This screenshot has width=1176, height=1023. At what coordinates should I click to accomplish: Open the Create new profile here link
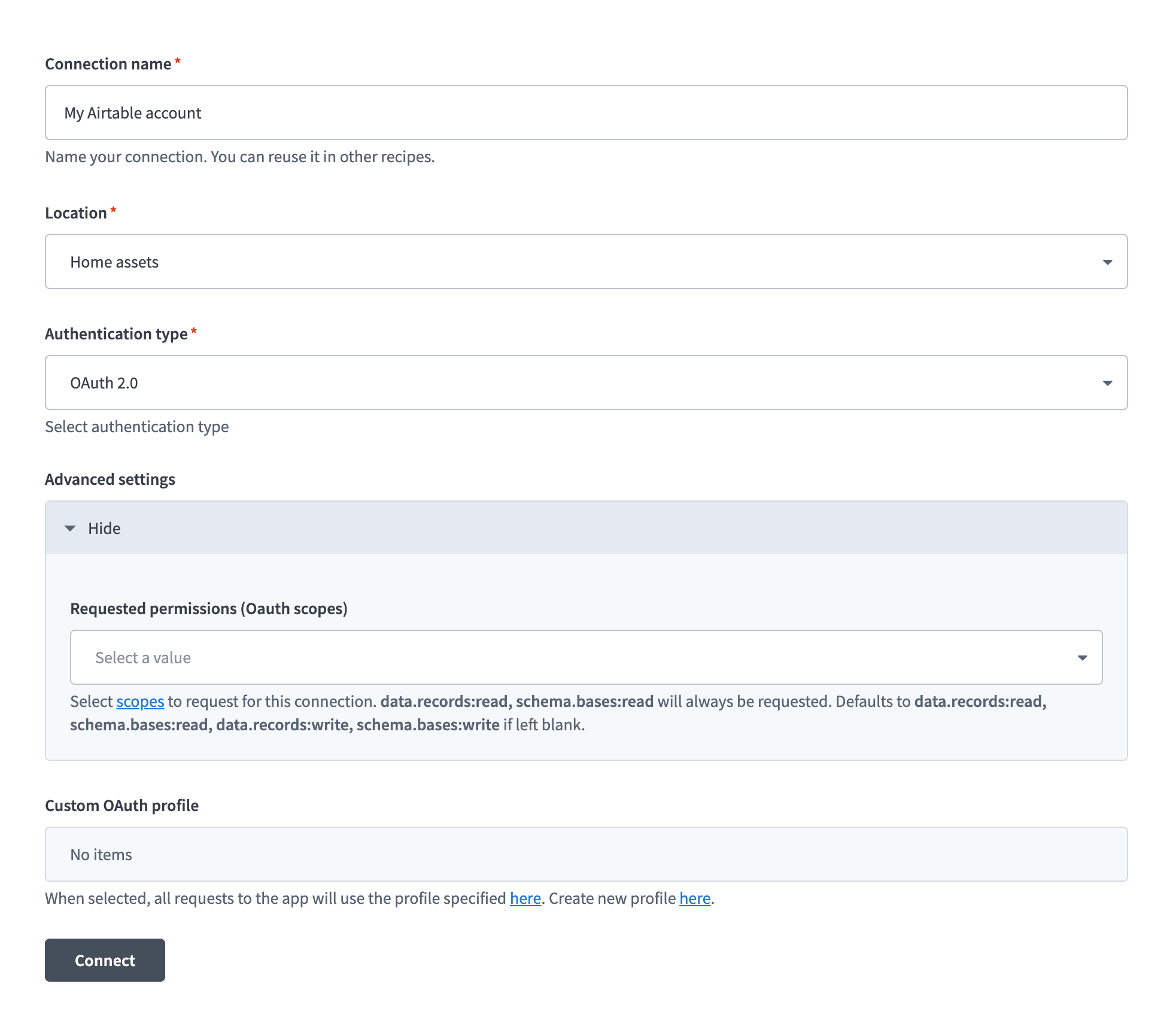point(694,898)
